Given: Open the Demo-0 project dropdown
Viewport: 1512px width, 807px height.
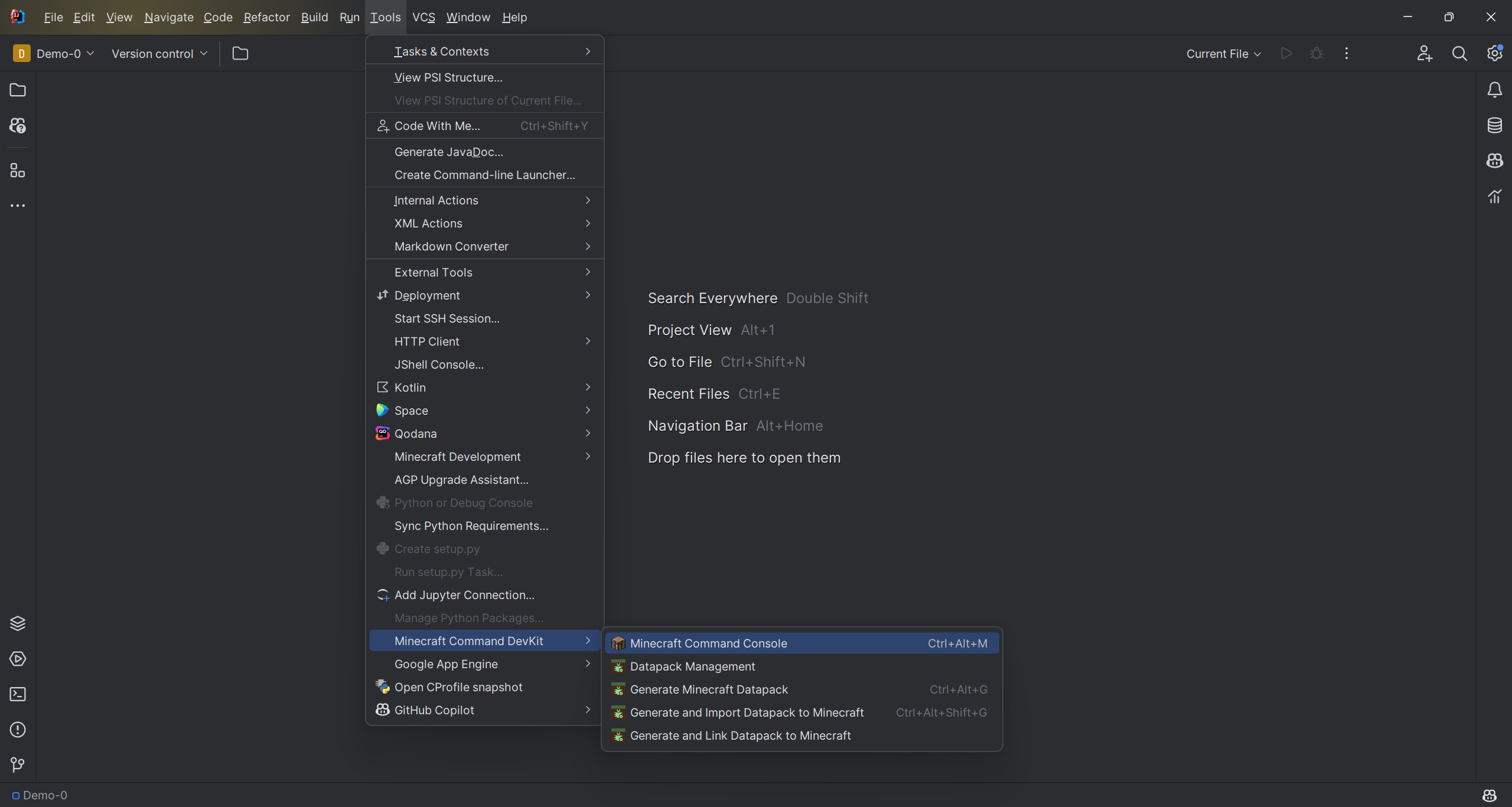Looking at the screenshot, I should point(54,54).
